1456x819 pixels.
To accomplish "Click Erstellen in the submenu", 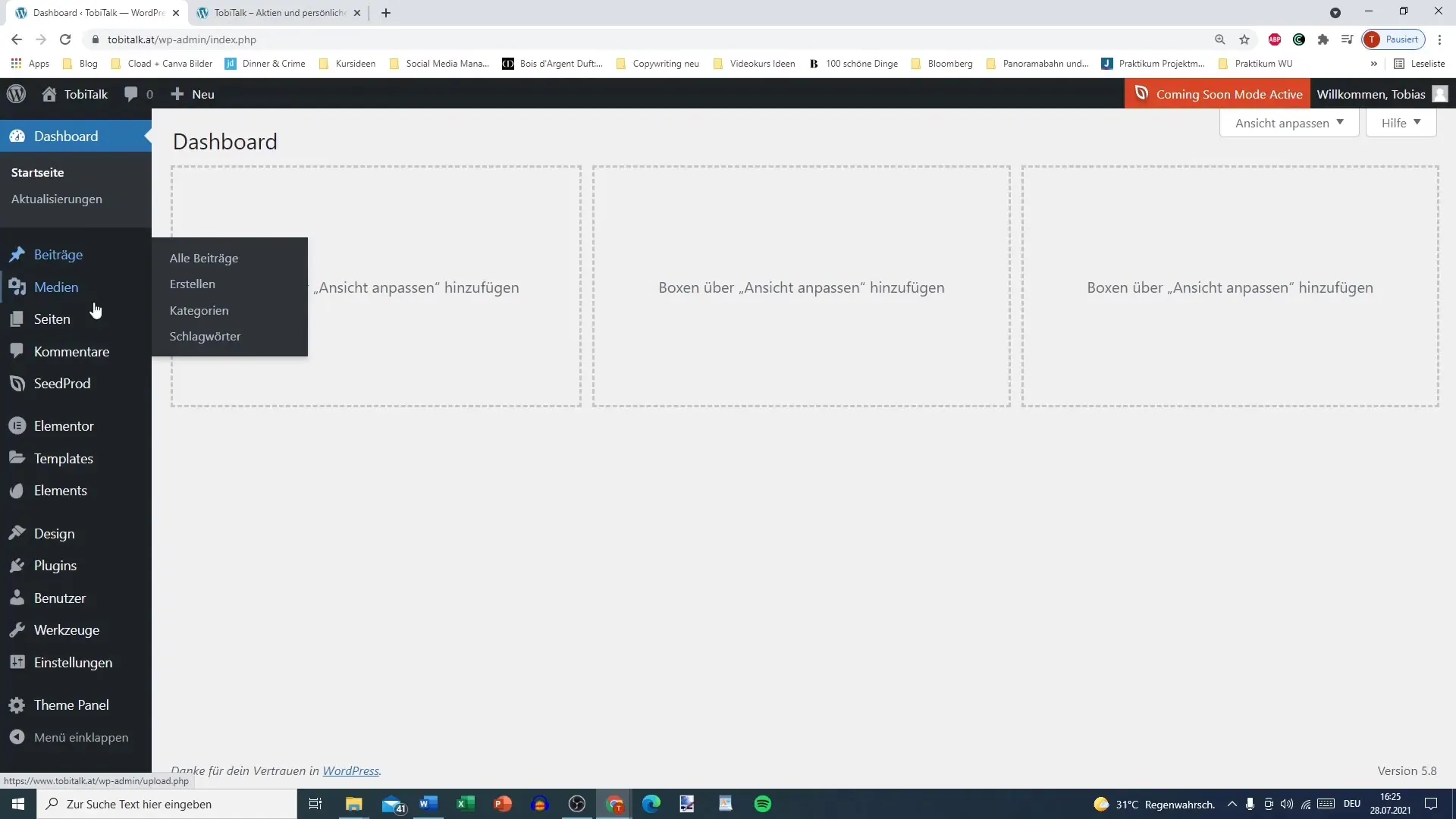I will (193, 283).
